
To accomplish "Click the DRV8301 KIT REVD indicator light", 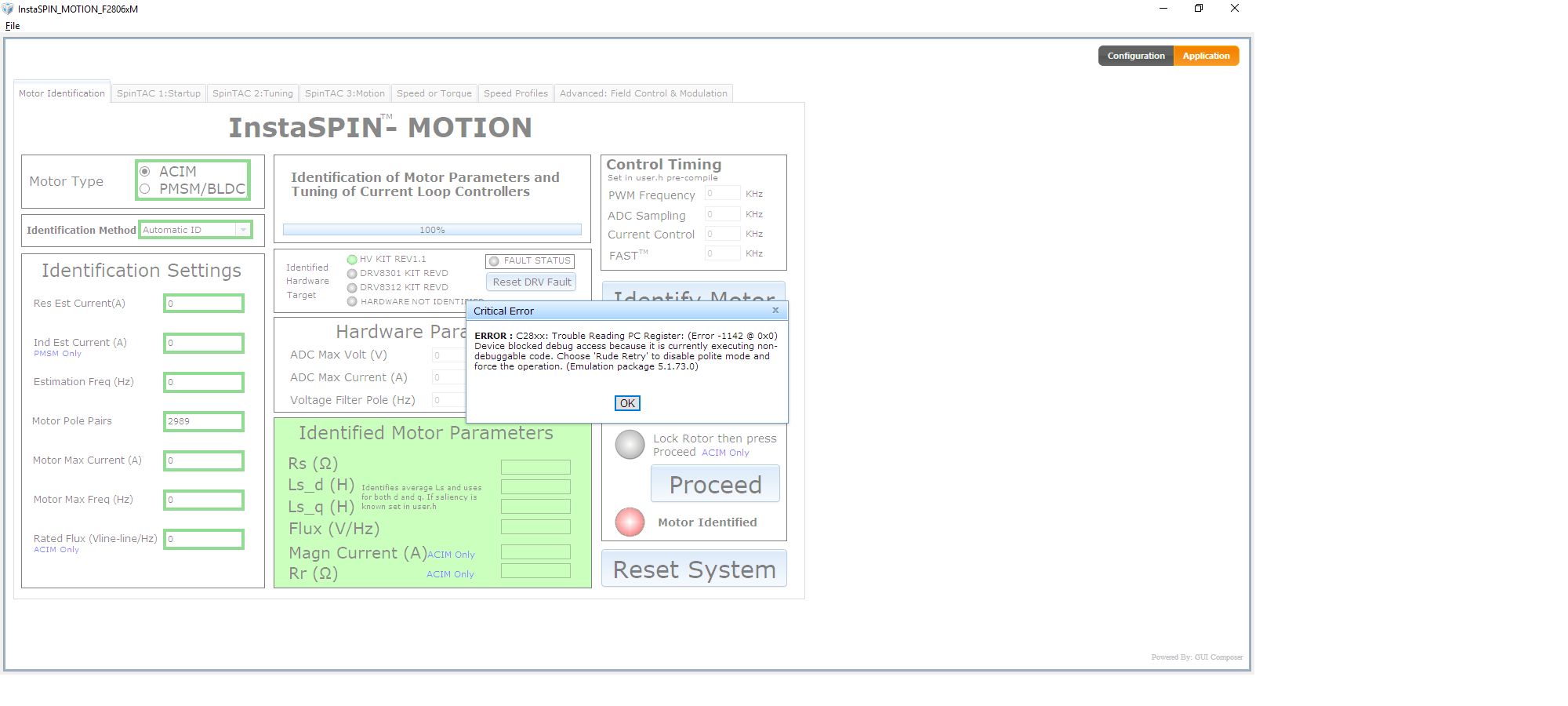I will (352, 274).
